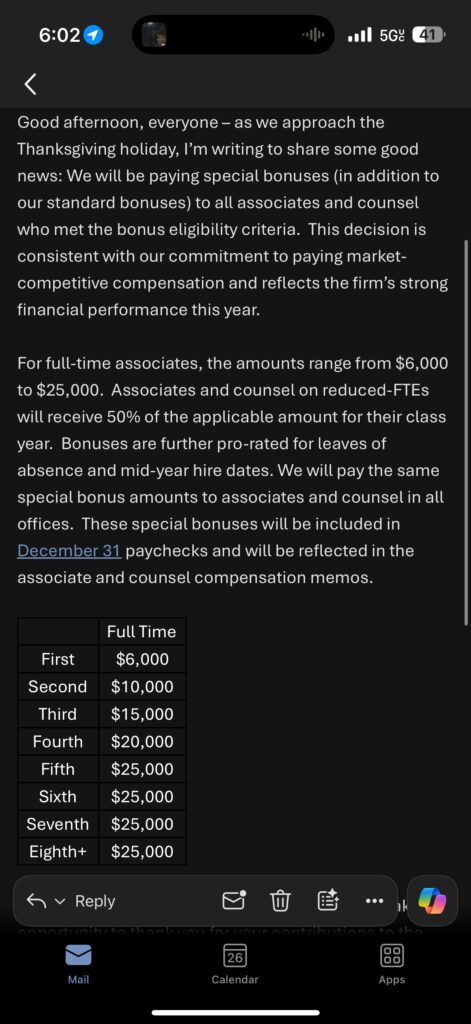Tap the Full Time table header
Screen dimensions: 471x1024
click(x=142, y=632)
